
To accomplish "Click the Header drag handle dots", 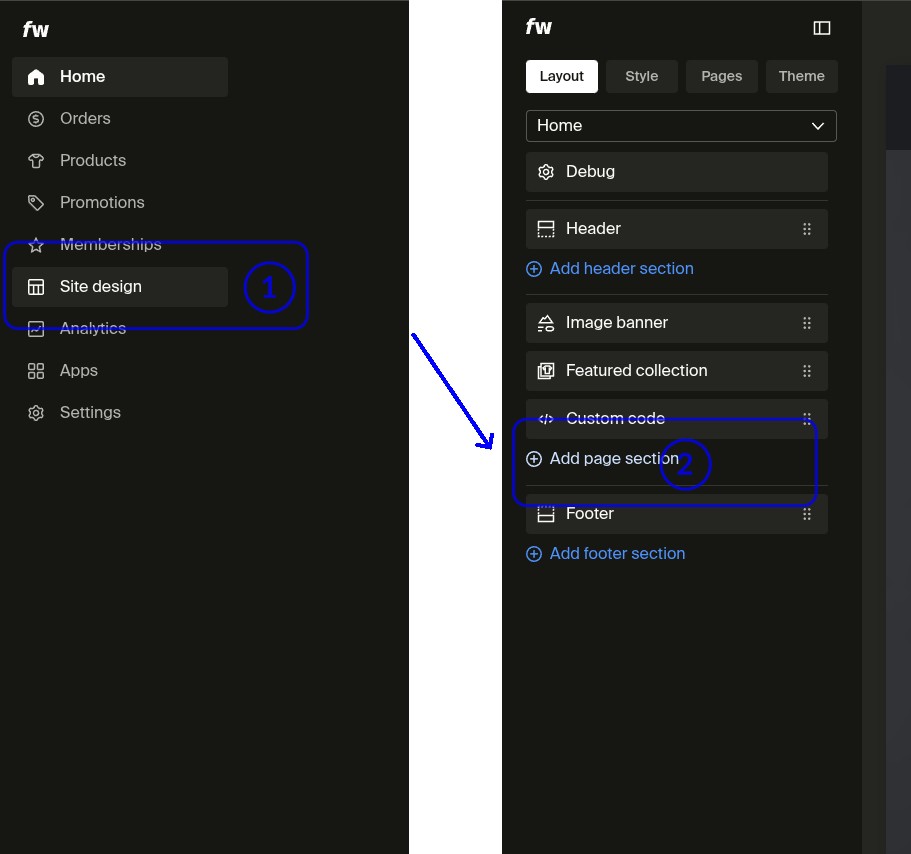I will pyautogui.click(x=806, y=229).
